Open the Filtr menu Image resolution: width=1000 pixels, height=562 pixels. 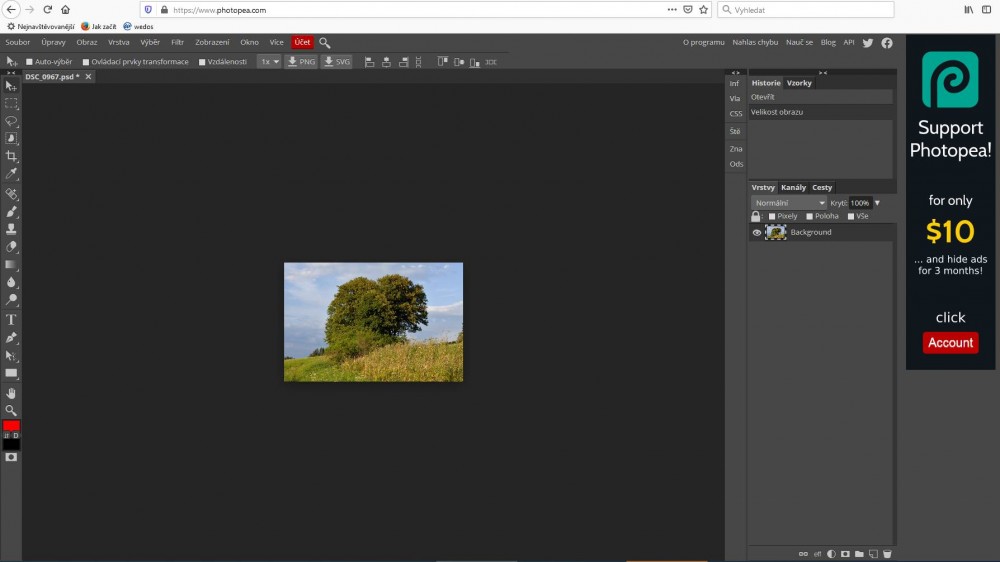pos(177,42)
